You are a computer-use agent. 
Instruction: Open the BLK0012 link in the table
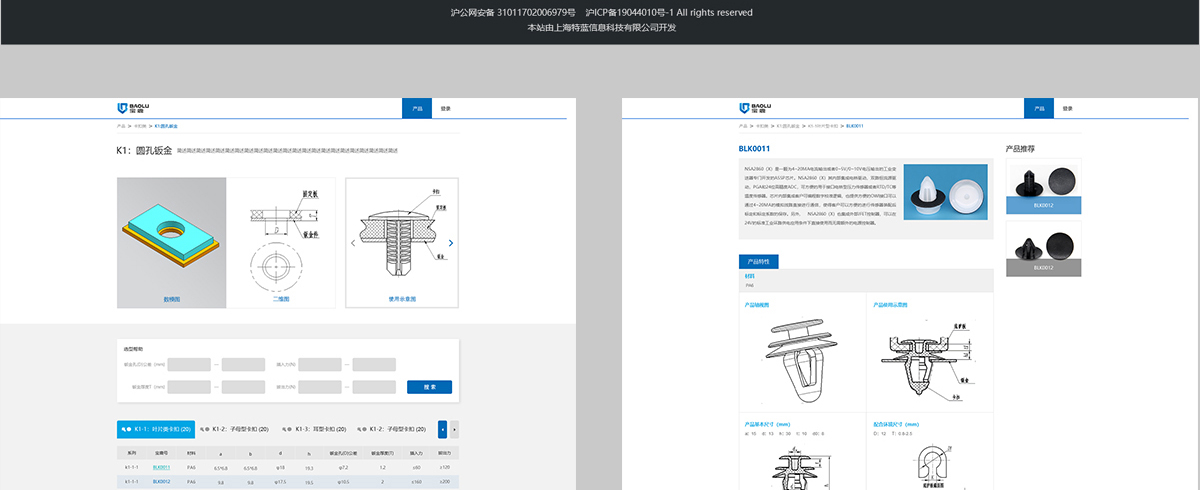[161, 481]
